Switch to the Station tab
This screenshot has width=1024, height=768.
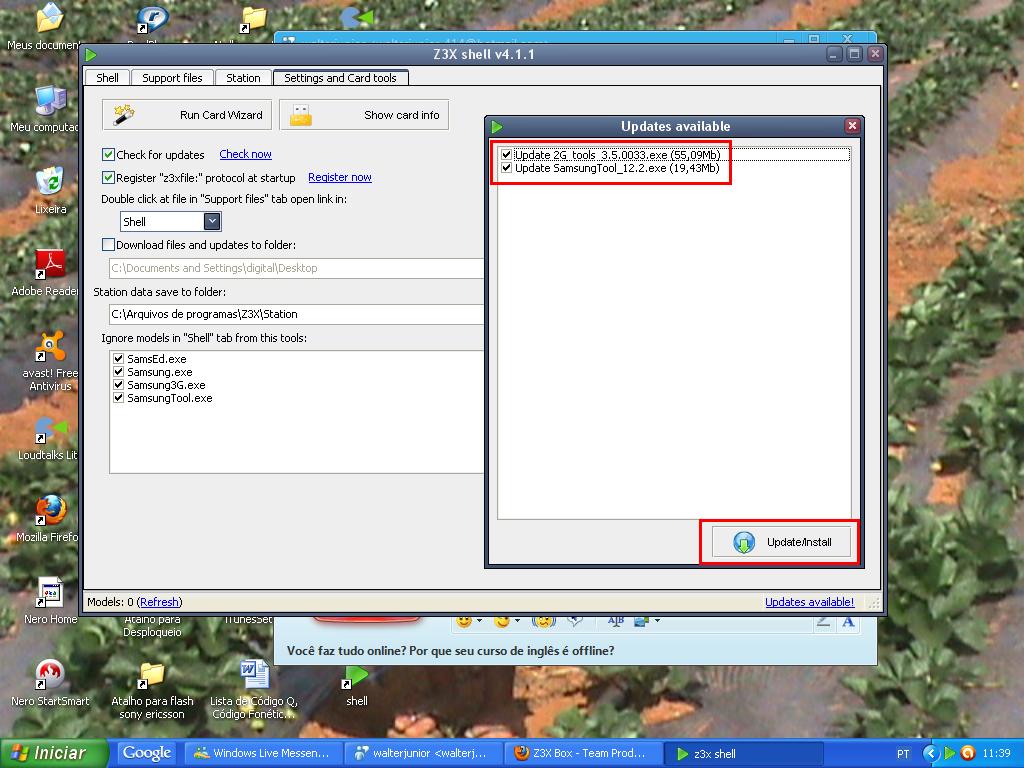click(x=243, y=78)
